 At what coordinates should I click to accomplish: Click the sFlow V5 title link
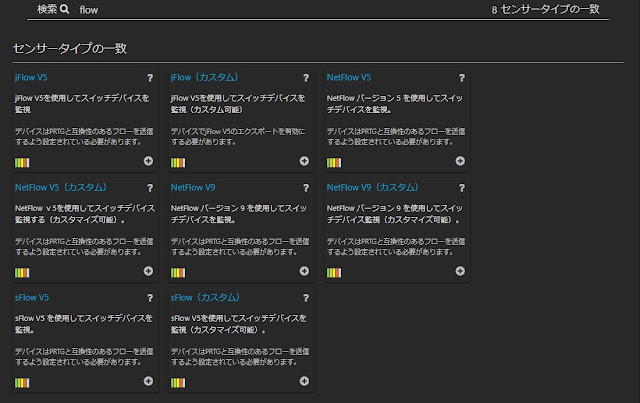click(32, 298)
